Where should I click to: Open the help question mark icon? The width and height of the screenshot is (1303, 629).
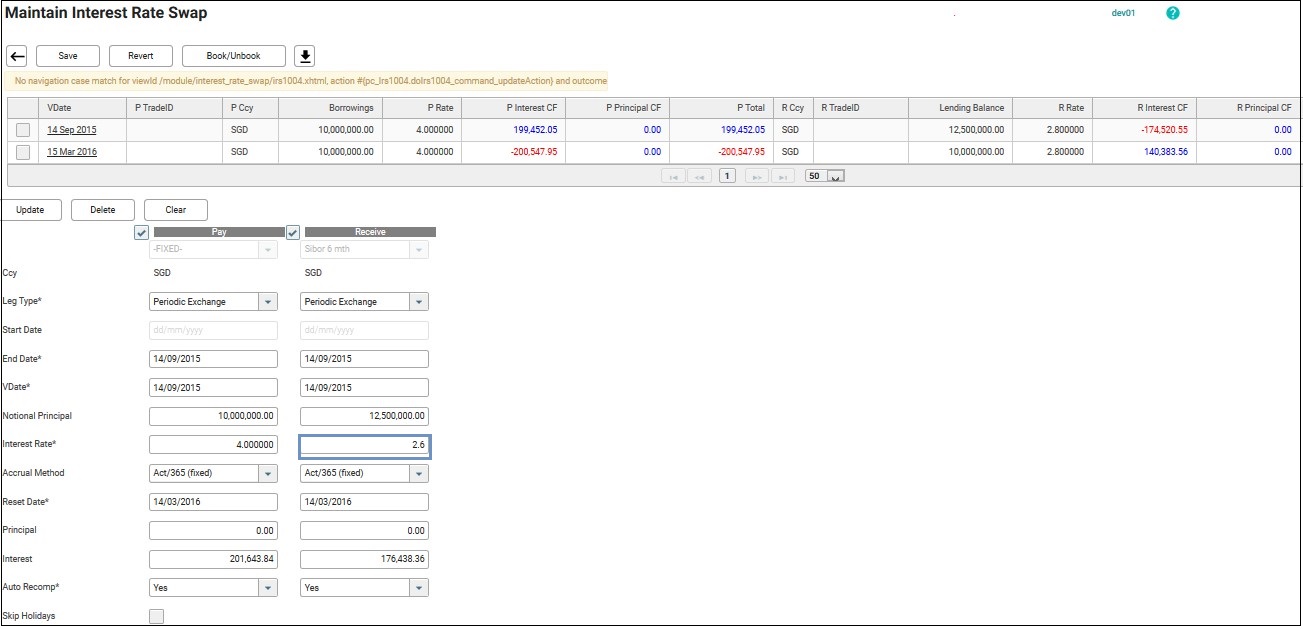[1173, 14]
